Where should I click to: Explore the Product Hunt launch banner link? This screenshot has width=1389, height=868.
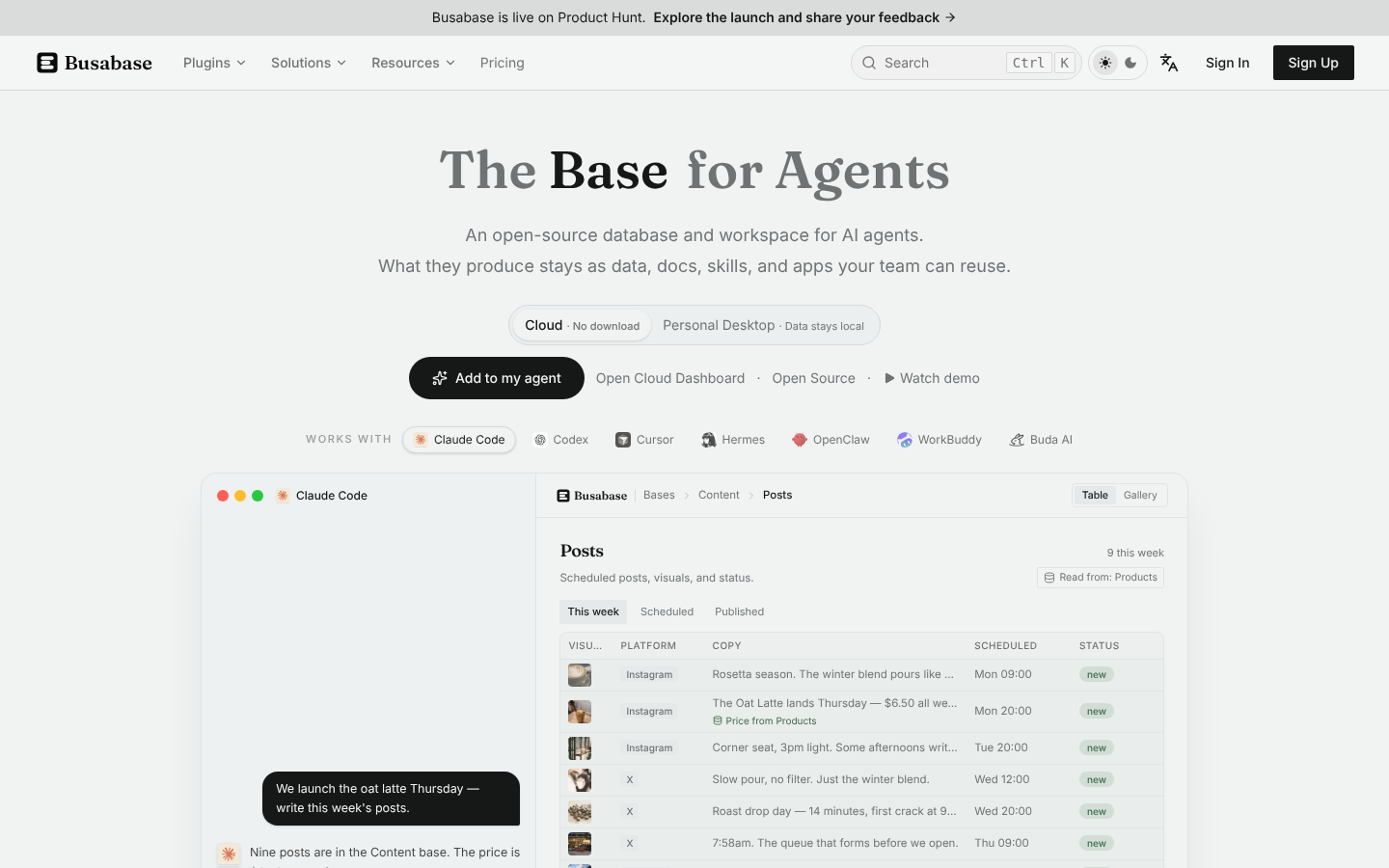coord(804,17)
